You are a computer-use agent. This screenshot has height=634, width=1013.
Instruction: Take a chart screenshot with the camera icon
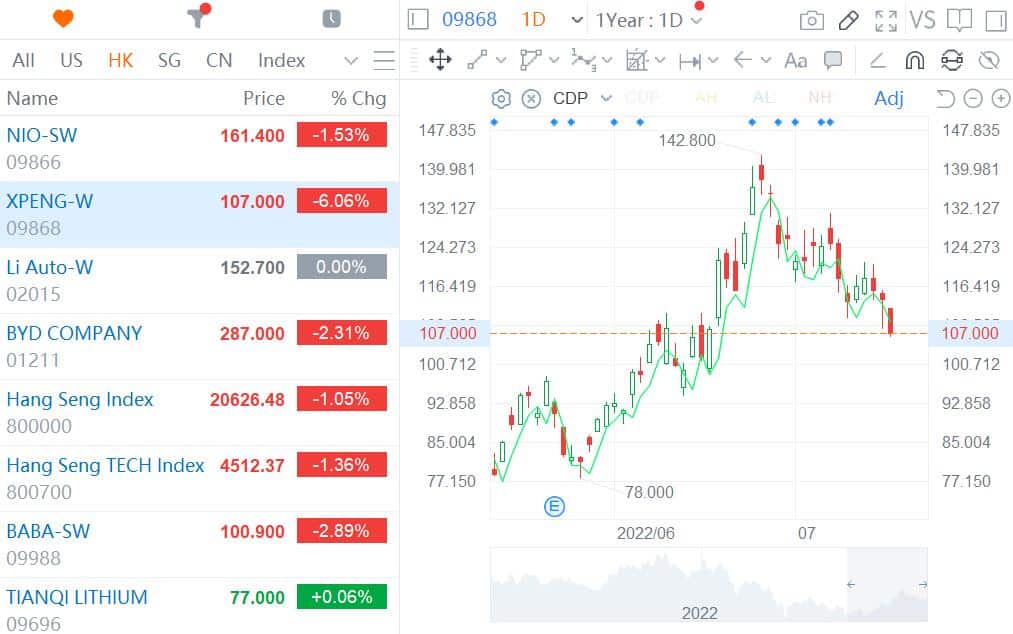(x=811, y=21)
